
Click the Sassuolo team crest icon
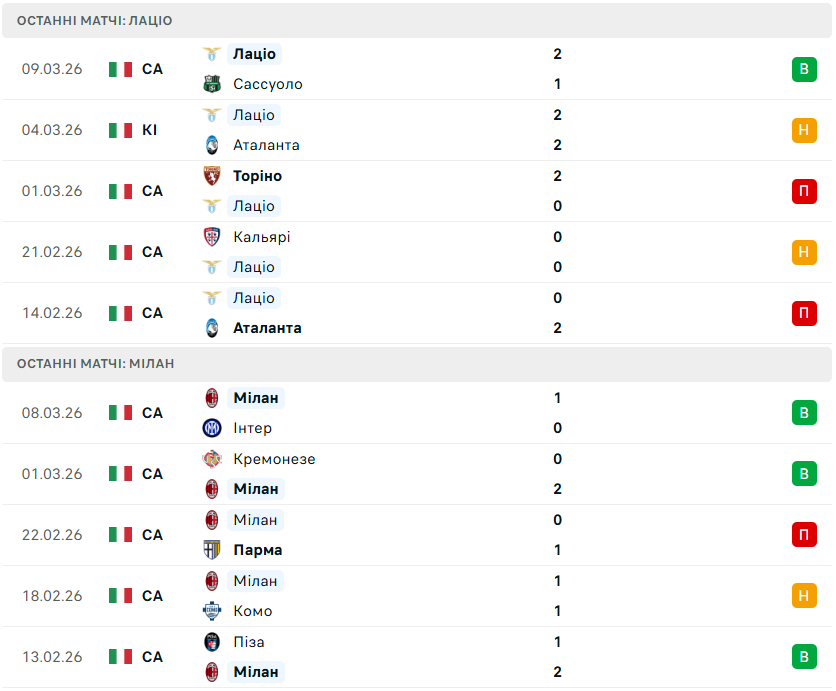(x=212, y=84)
